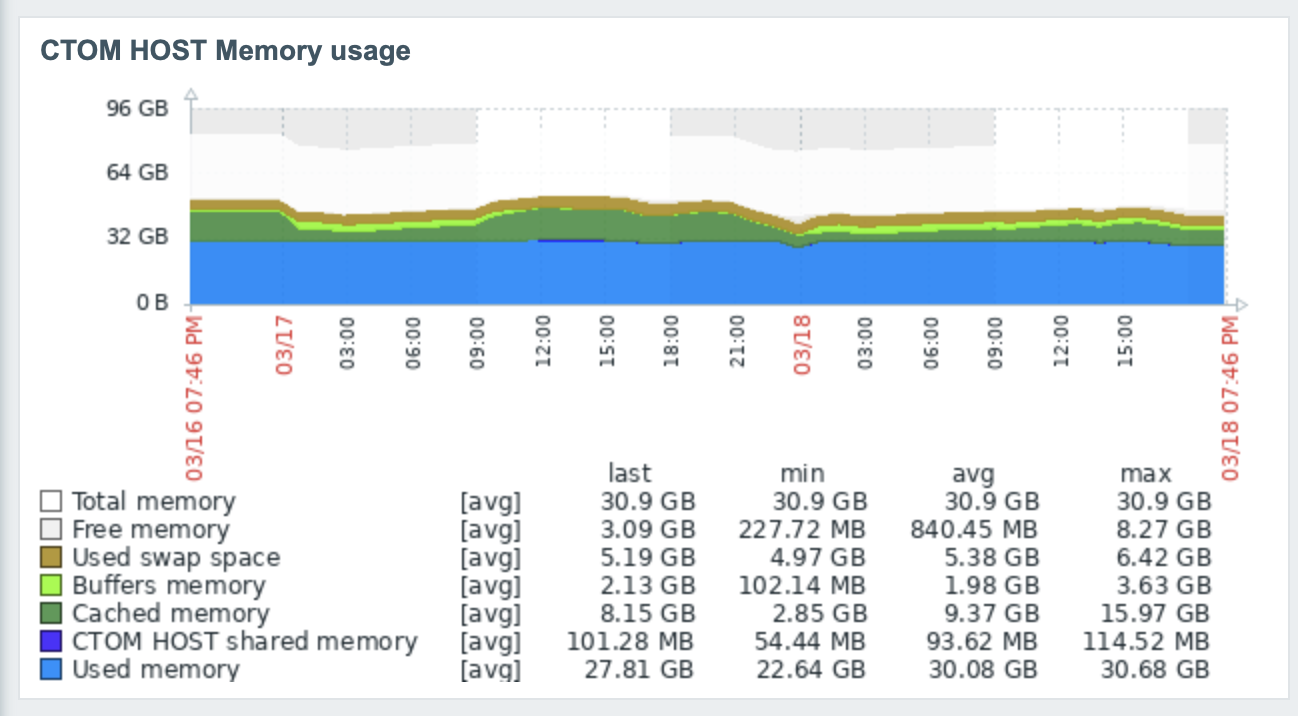Click the CTOM HOST shared memory swatch
This screenshot has height=716, width=1298.
pos(52,641)
